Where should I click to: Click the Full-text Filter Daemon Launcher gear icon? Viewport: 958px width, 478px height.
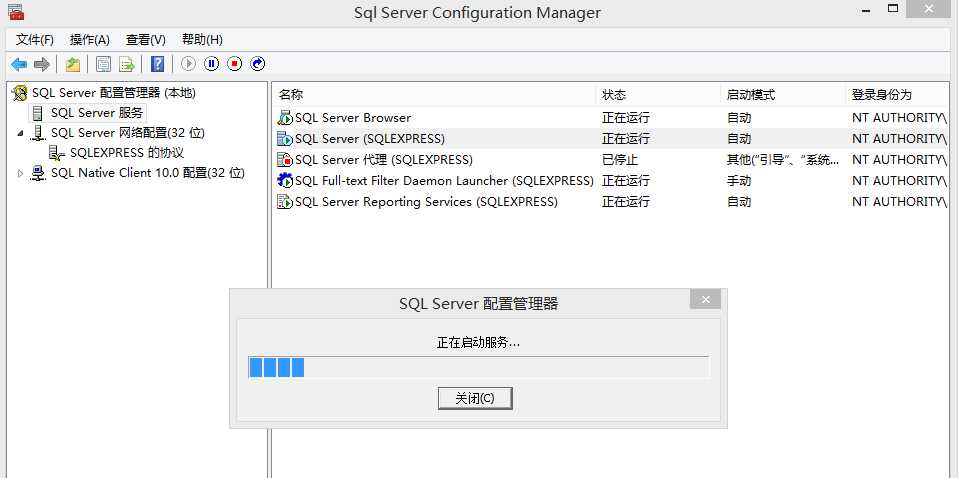(285, 181)
